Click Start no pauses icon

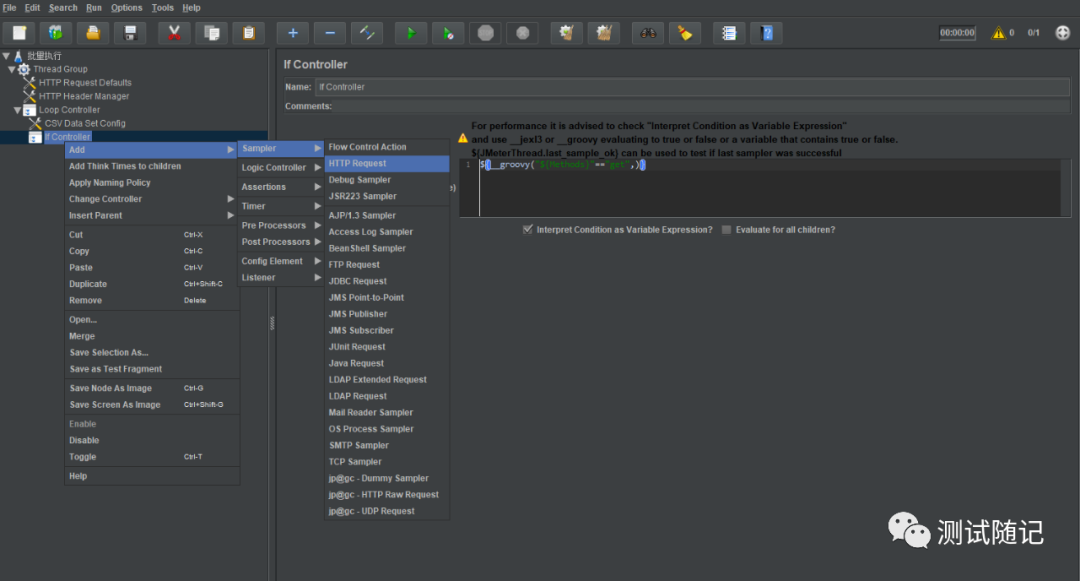(x=448, y=33)
